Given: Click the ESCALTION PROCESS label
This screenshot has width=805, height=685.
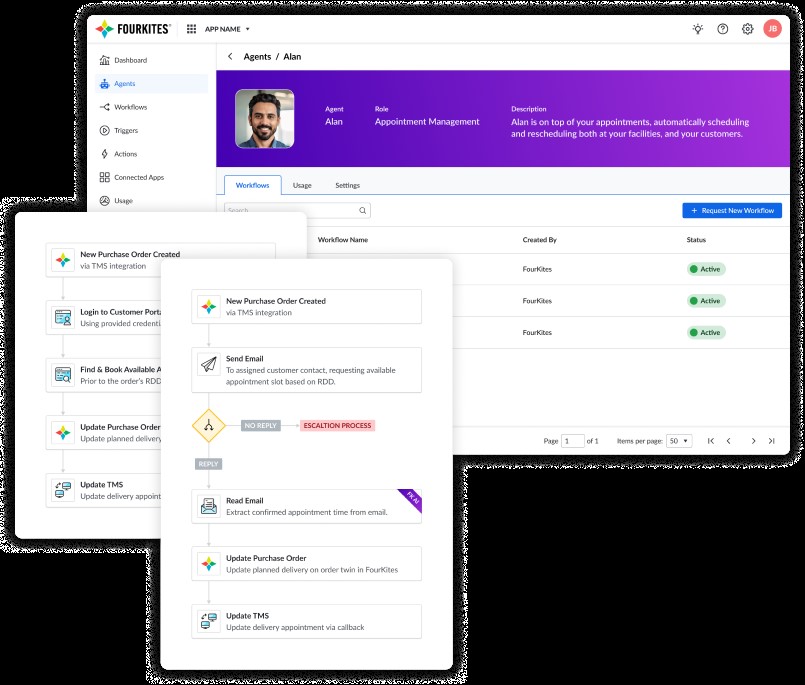Looking at the screenshot, I should click(x=337, y=426).
